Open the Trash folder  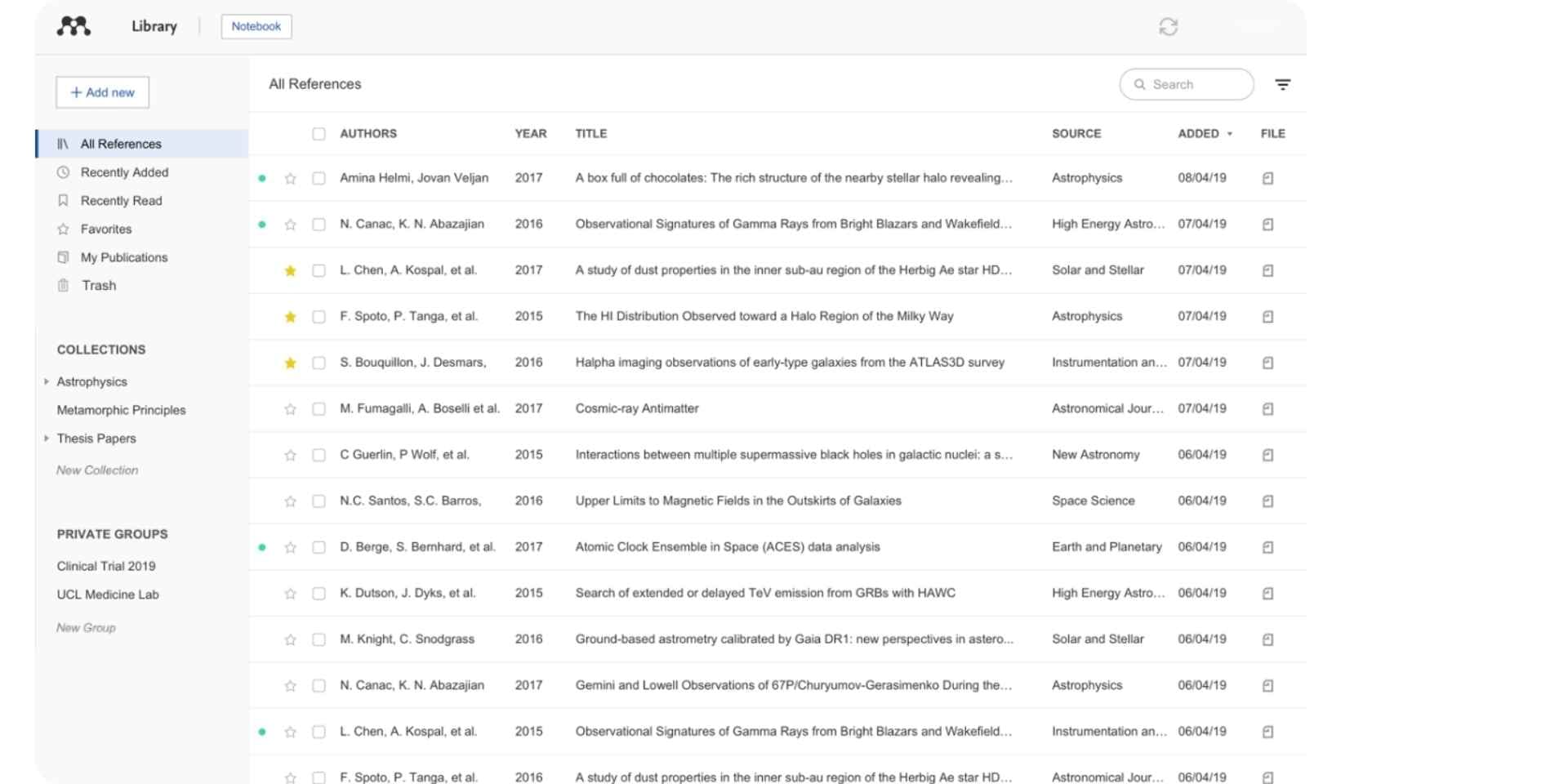pos(99,286)
